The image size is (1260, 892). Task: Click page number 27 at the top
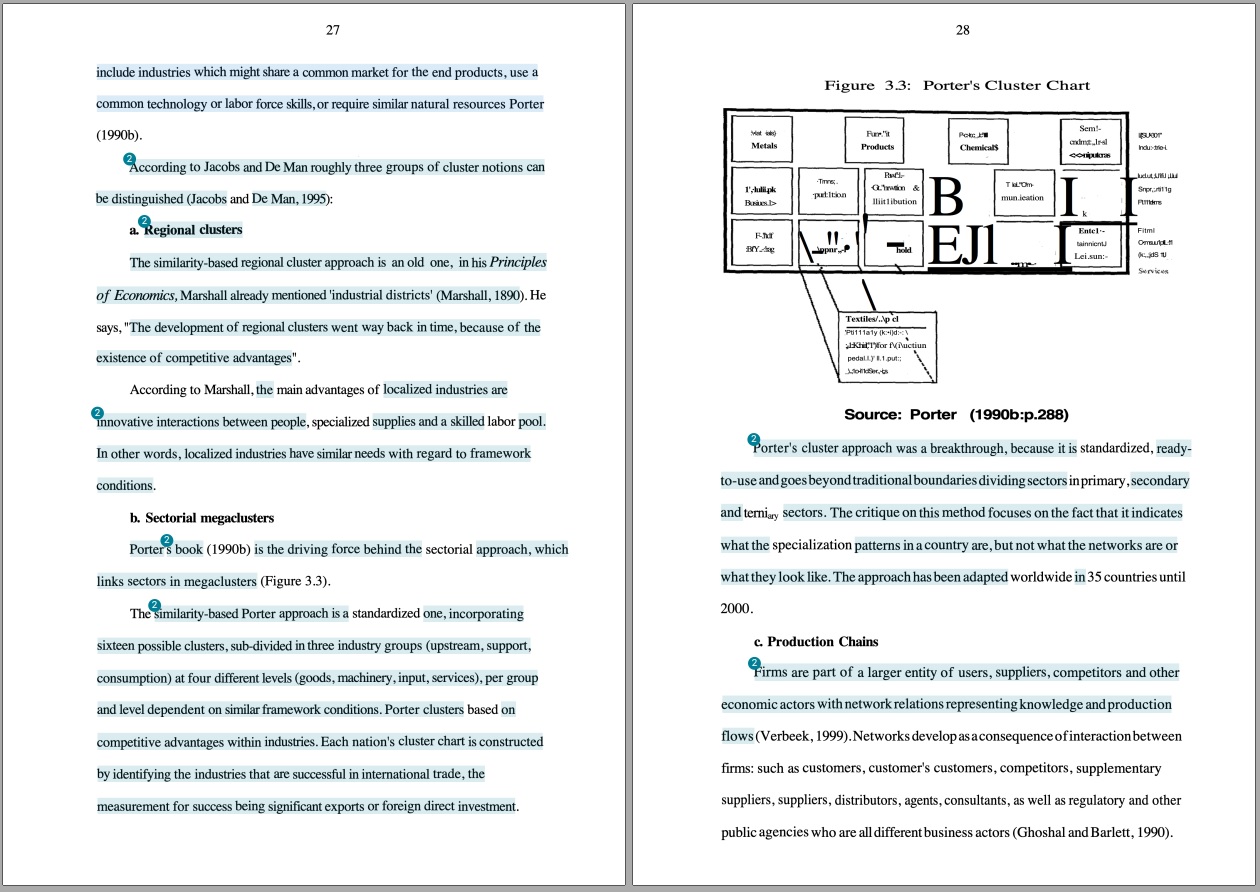coord(333,30)
